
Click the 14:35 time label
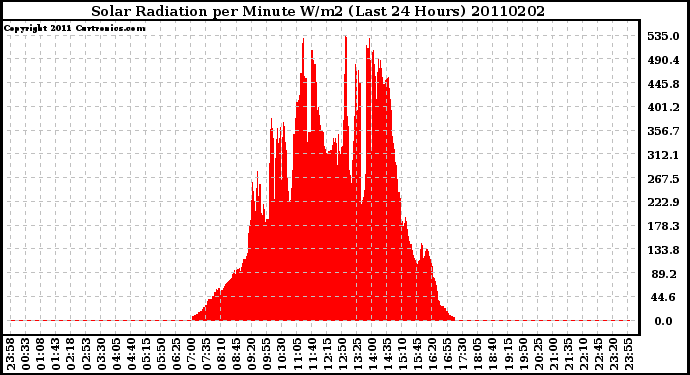tap(387, 355)
